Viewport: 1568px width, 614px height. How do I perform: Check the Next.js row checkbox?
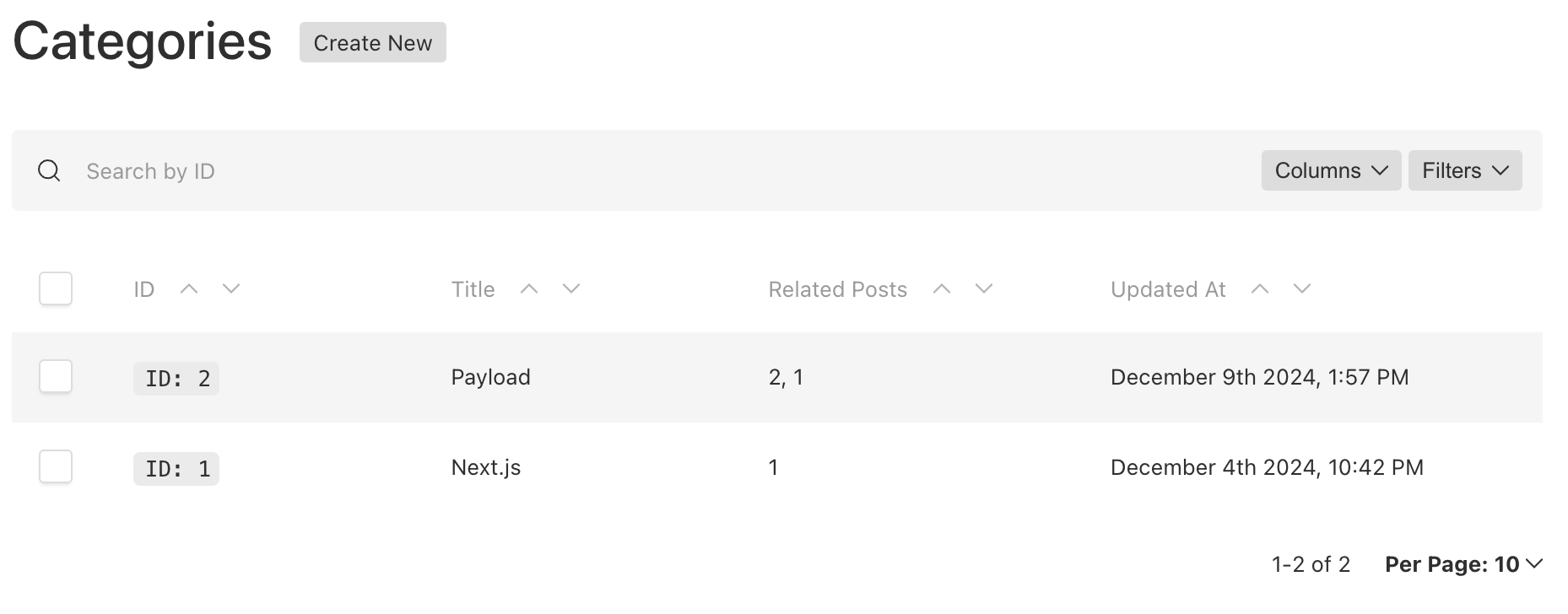[x=56, y=466]
